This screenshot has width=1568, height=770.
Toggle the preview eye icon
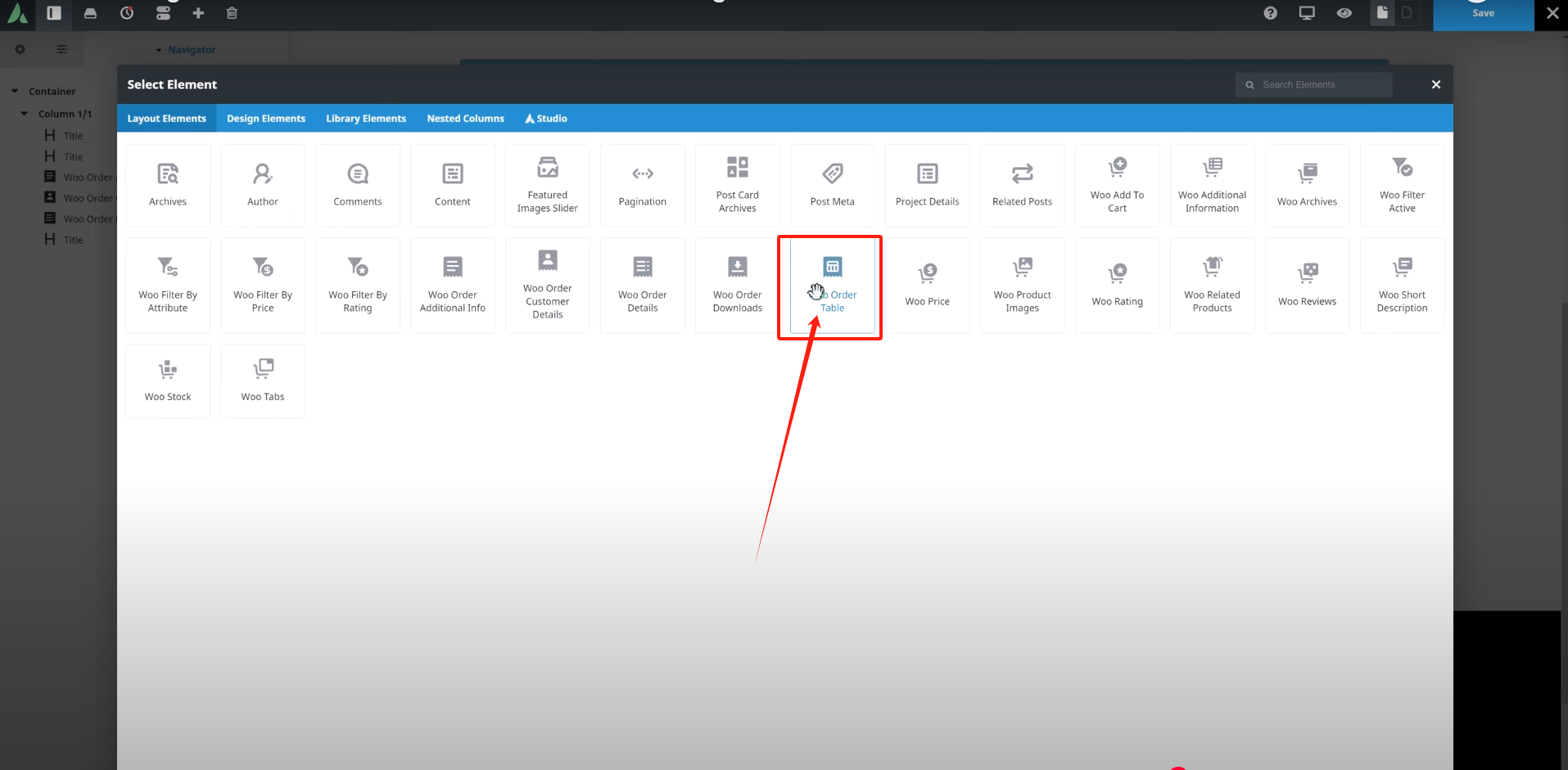[1344, 13]
